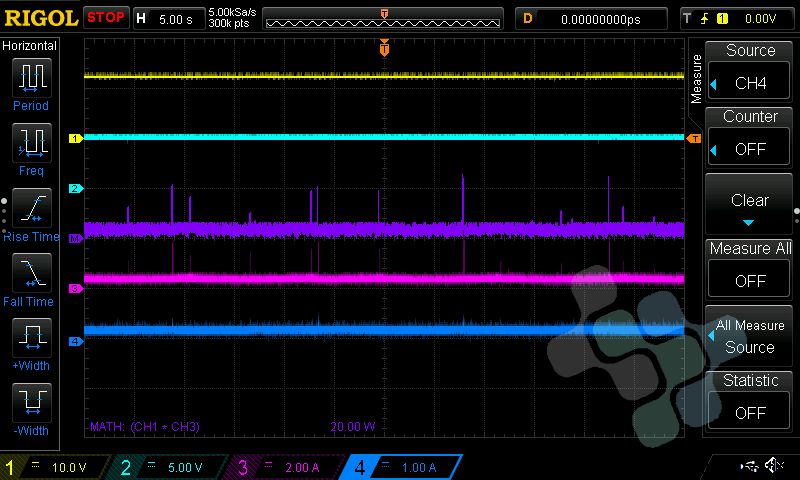This screenshot has width=800, height=480.
Task: Click the speaker sound icon
Action: [x=774, y=466]
